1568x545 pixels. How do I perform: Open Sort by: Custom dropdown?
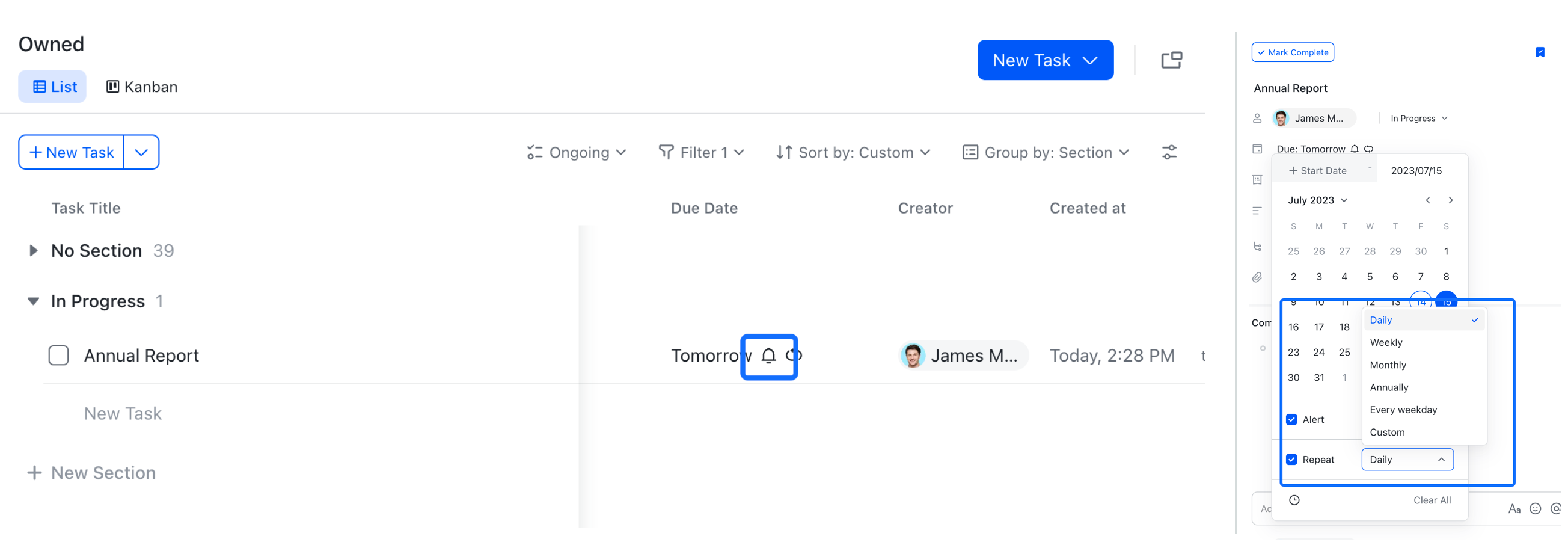854,153
